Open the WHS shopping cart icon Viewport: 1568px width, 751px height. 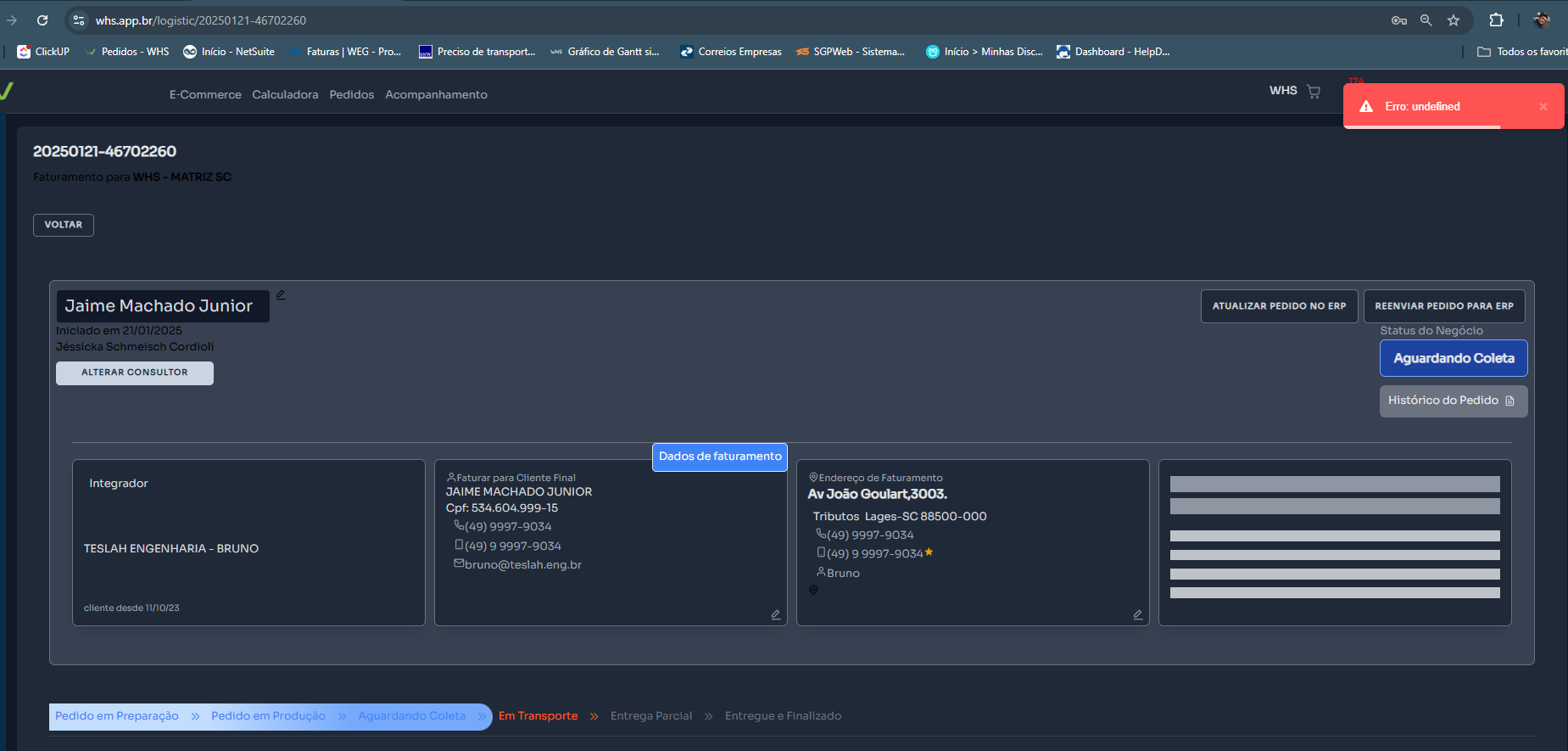(x=1314, y=92)
